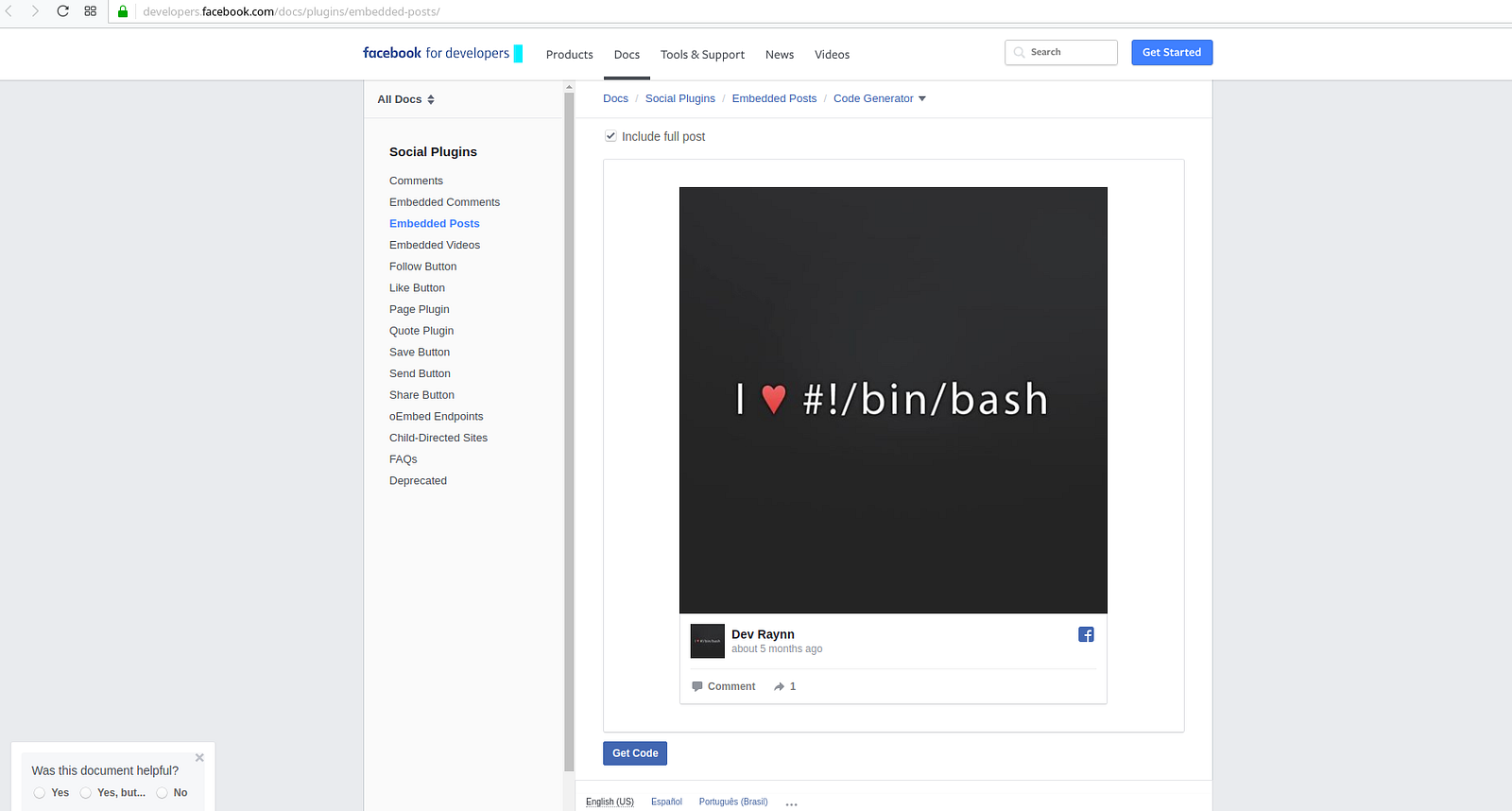Switch language to Español
1512x811 pixels.
coord(666,802)
